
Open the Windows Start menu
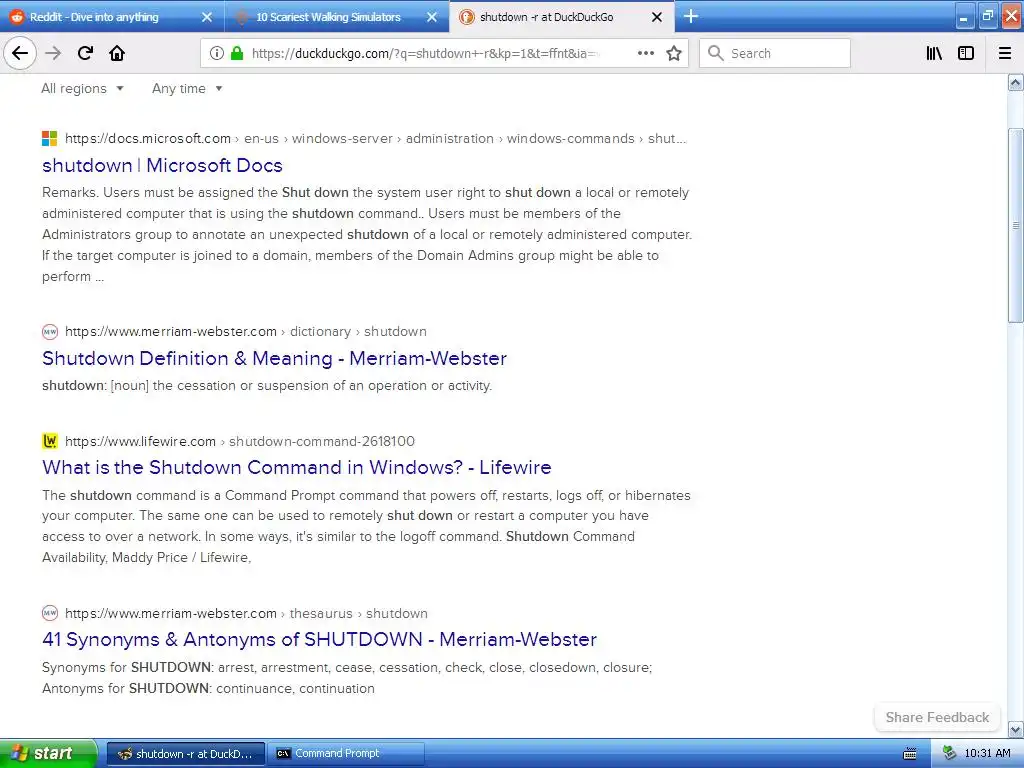coord(48,754)
